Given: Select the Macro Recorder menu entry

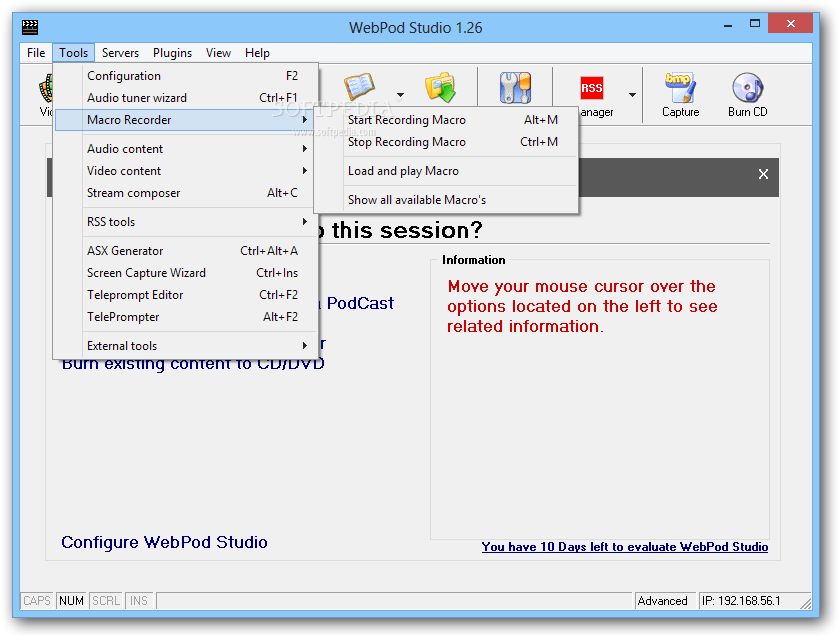Looking at the screenshot, I should [185, 119].
